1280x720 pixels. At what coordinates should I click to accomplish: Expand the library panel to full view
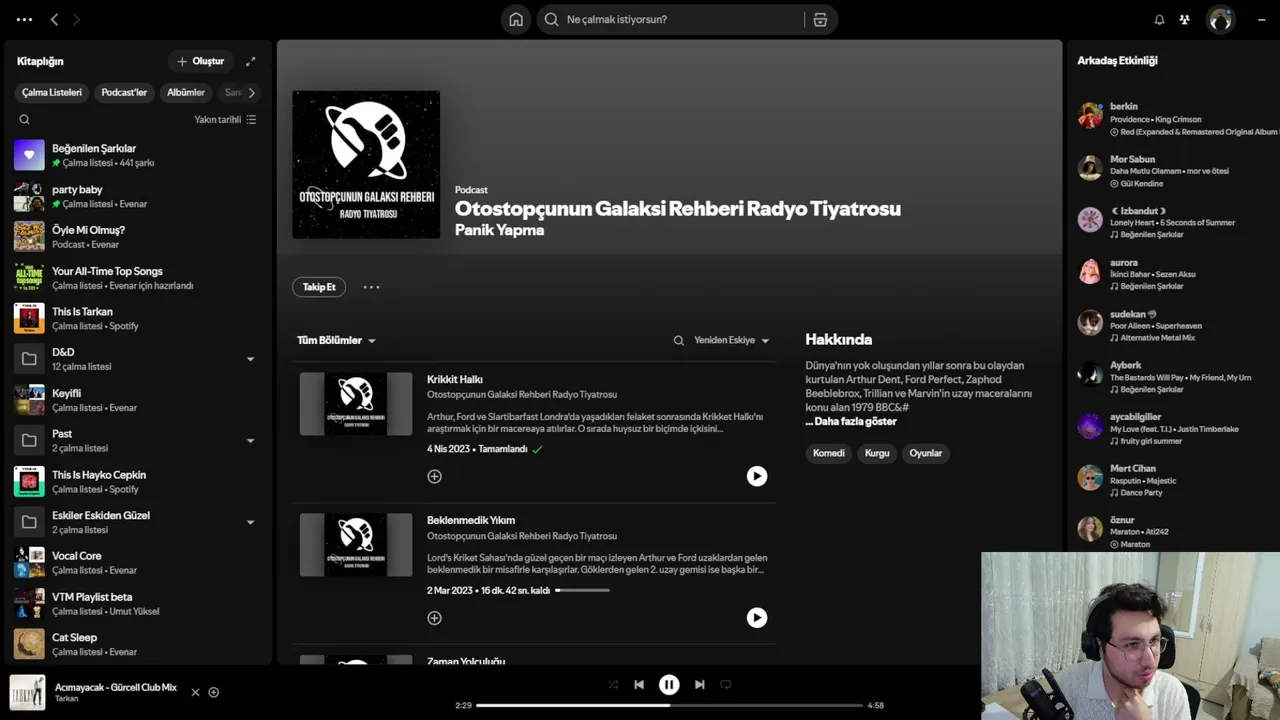point(250,61)
